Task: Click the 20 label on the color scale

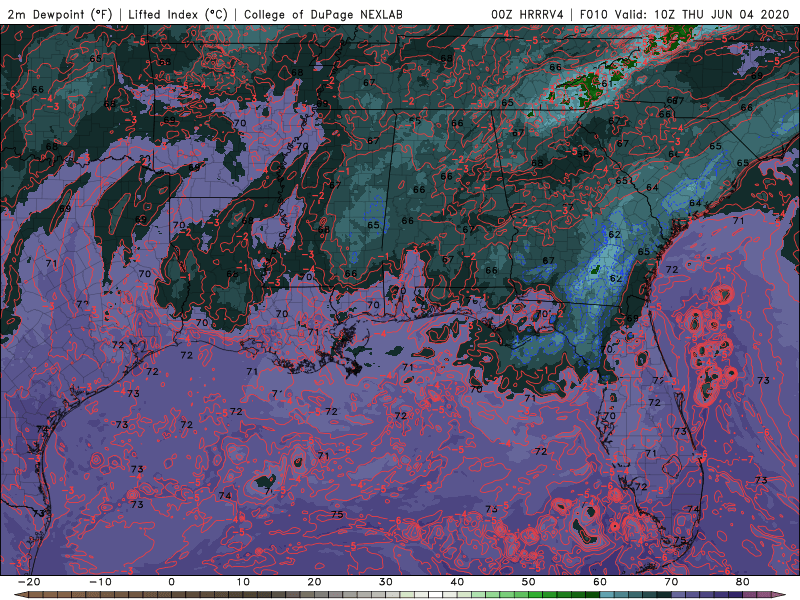Action: [x=314, y=582]
